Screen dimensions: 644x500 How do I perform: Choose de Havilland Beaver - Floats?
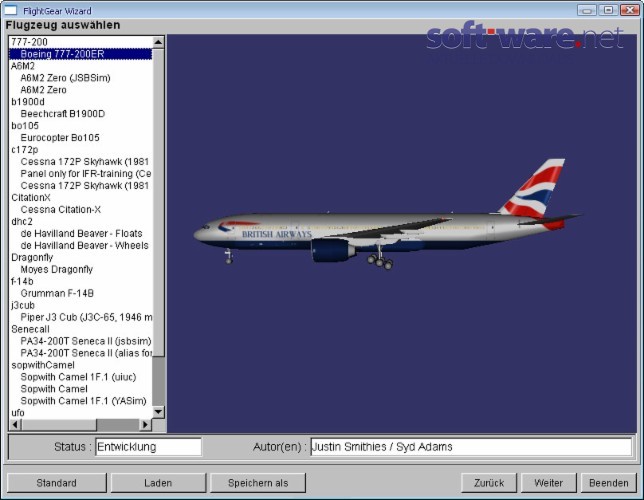(x=80, y=233)
